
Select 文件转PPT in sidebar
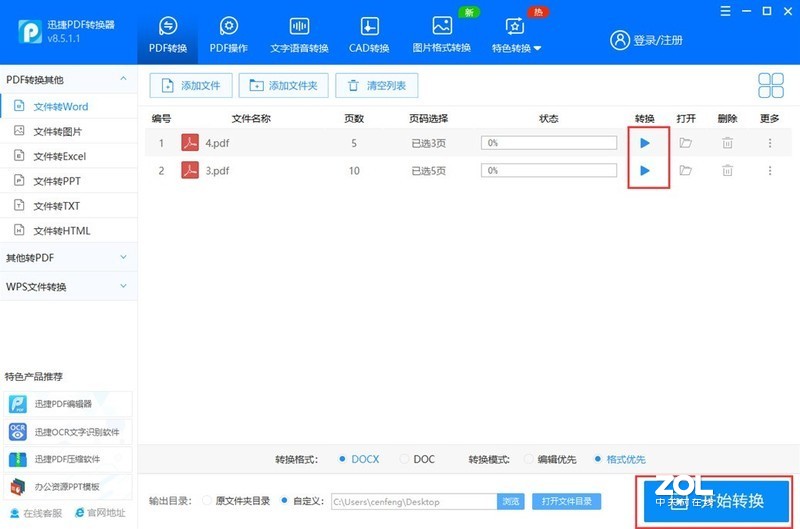click(x=68, y=181)
